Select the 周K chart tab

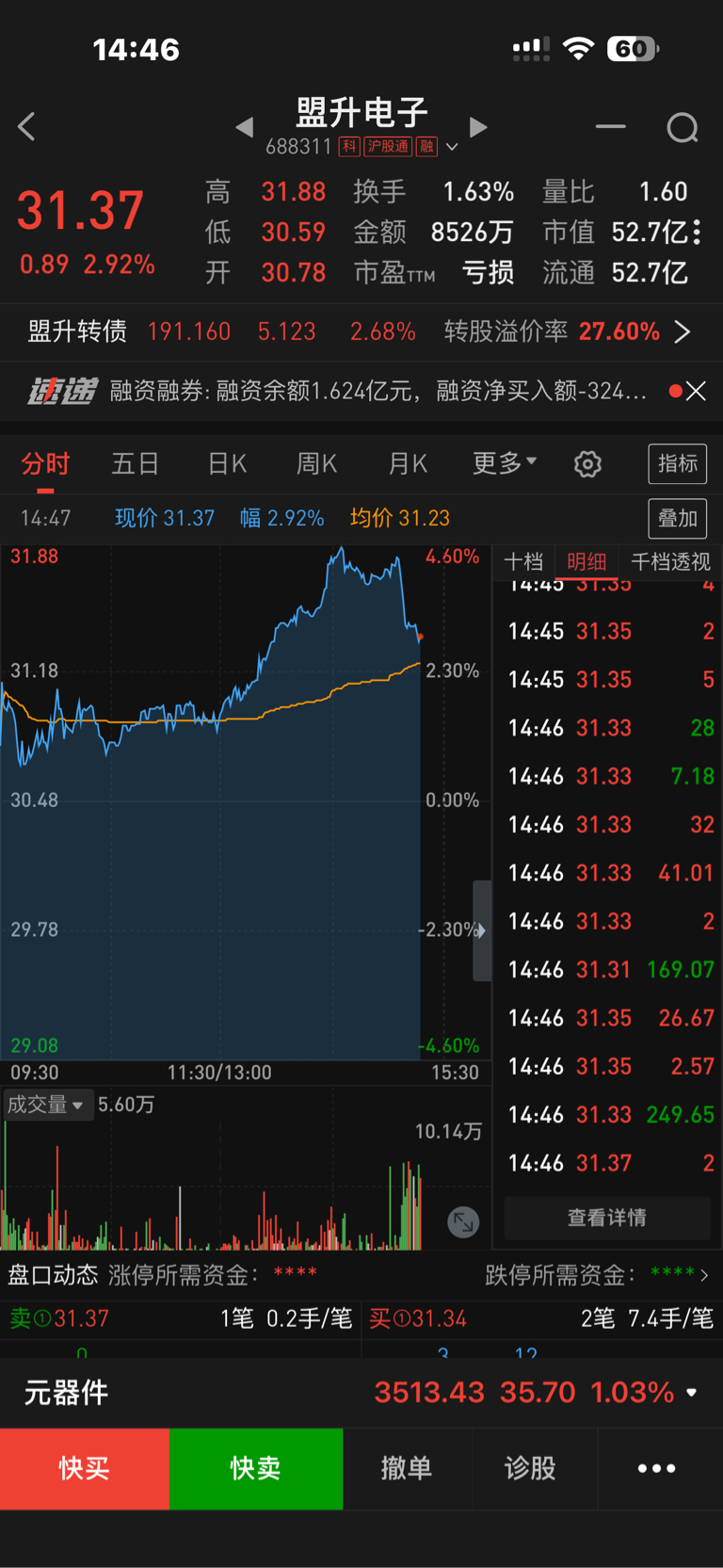point(316,463)
